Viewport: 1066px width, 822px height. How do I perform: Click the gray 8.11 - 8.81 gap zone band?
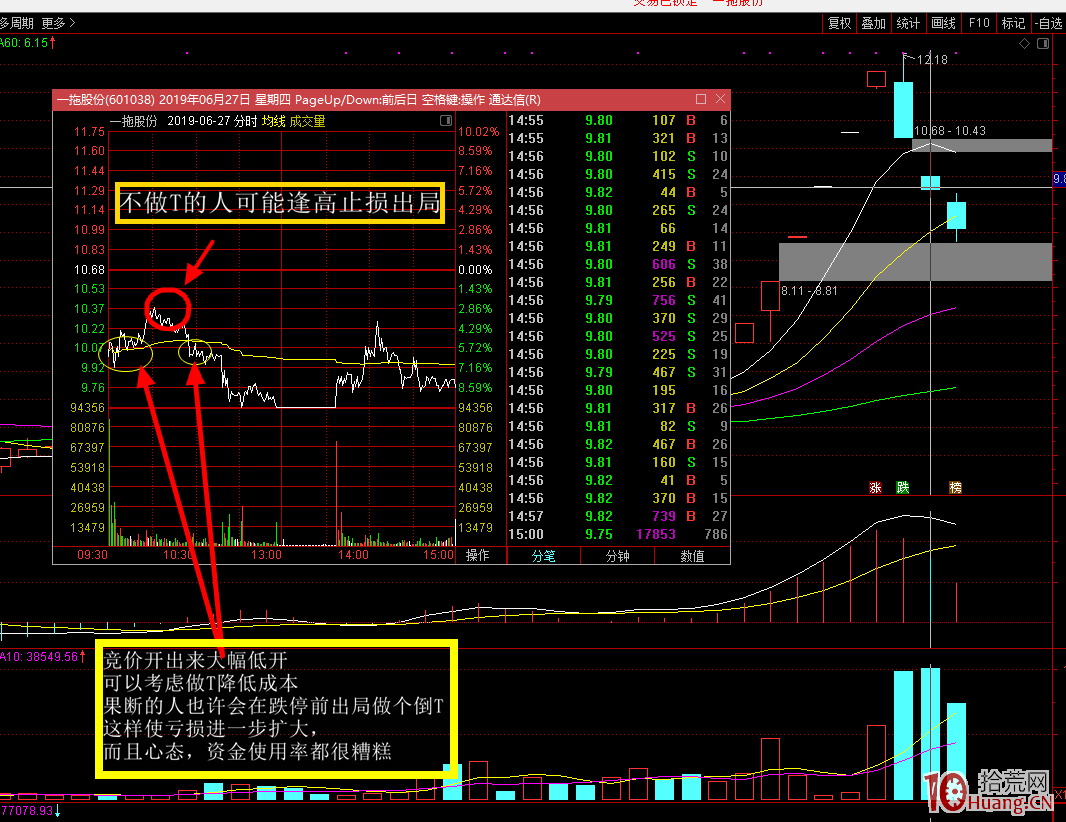(x=915, y=262)
